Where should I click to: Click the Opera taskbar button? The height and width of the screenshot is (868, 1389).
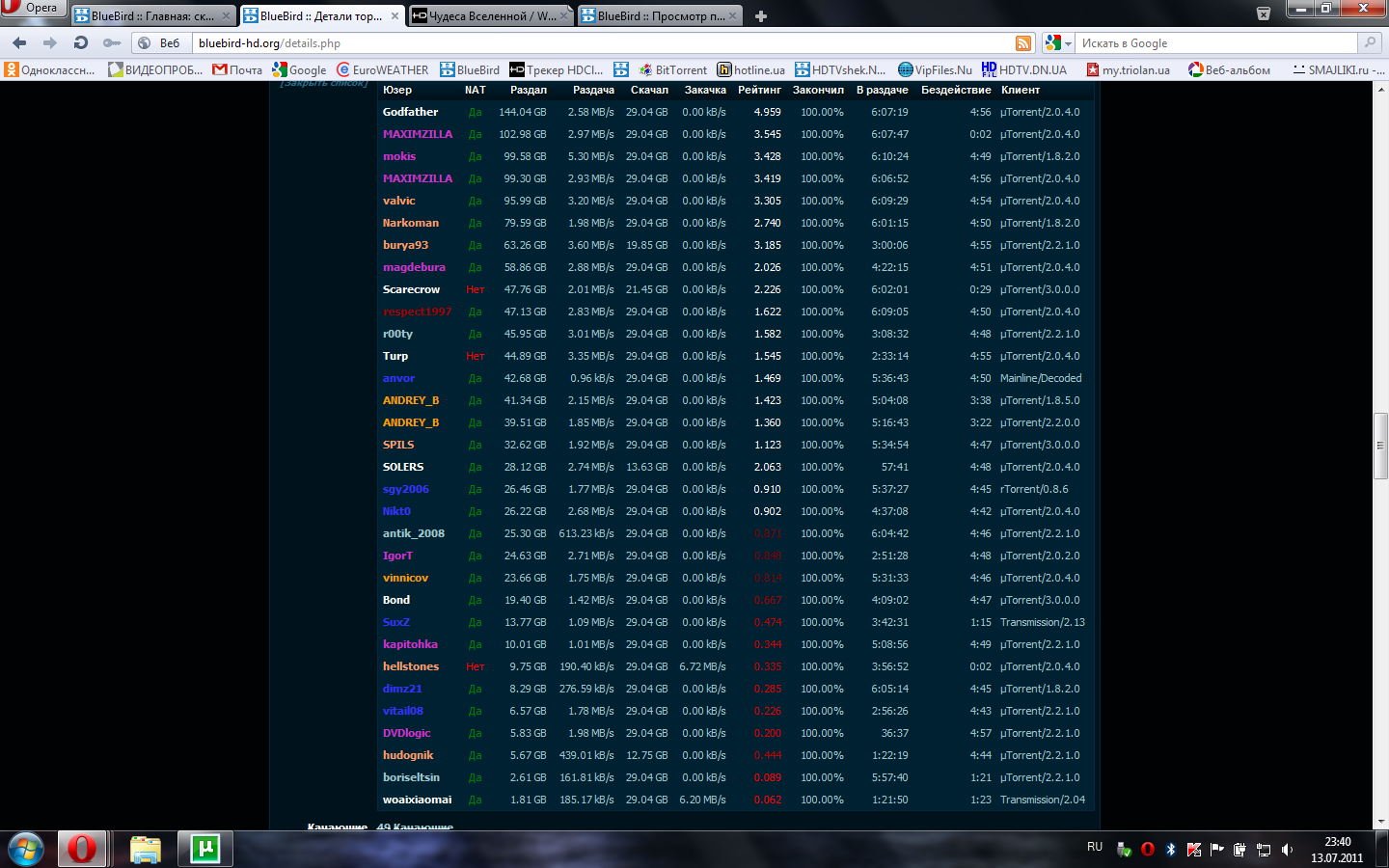(82, 850)
